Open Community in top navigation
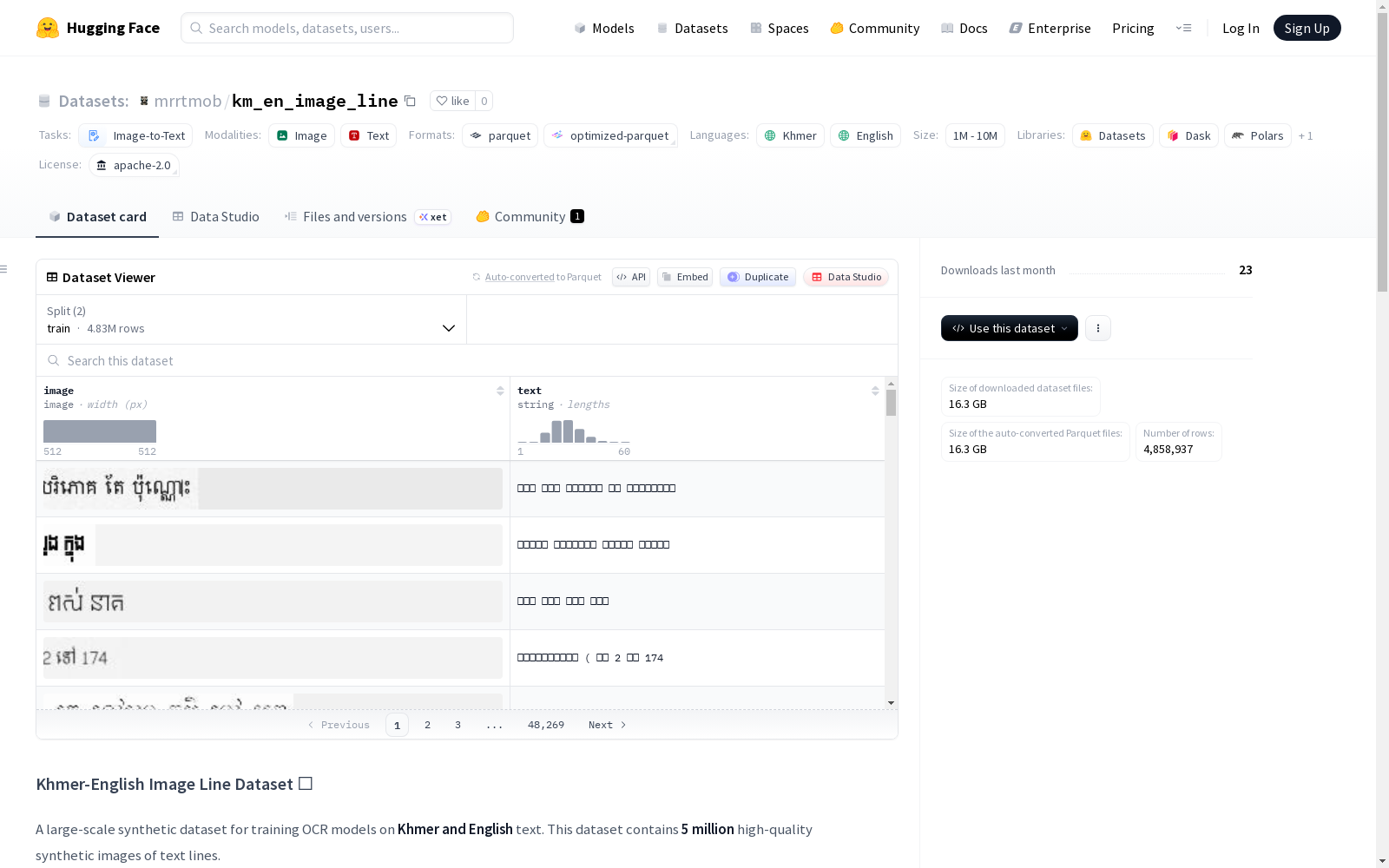The height and width of the screenshot is (868, 1389). click(x=875, y=28)
